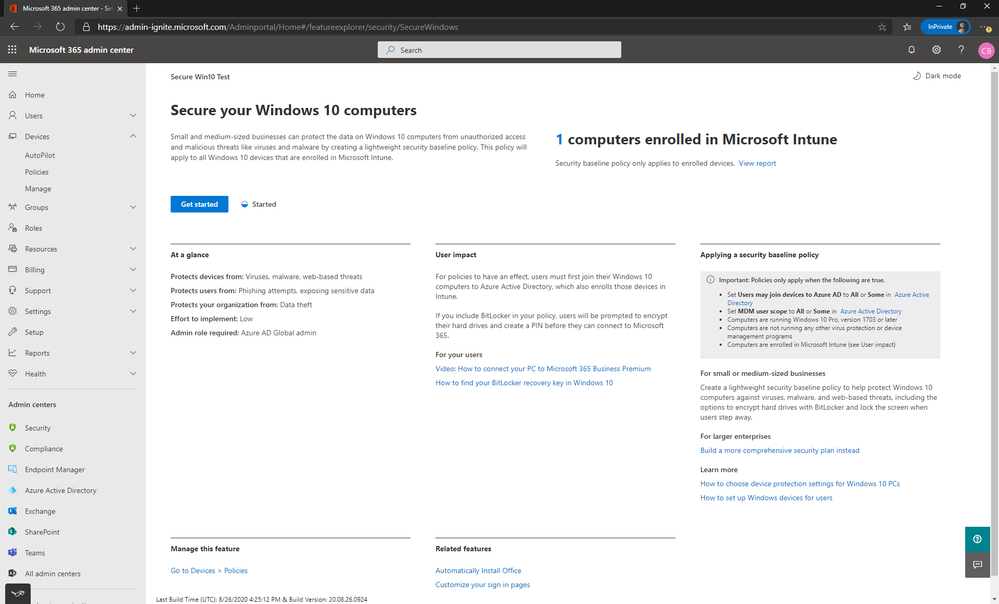The height and width of the screenshot is (604, 999).
Task: Click Go to Devices > Policies link
Action: coord(209,570)
